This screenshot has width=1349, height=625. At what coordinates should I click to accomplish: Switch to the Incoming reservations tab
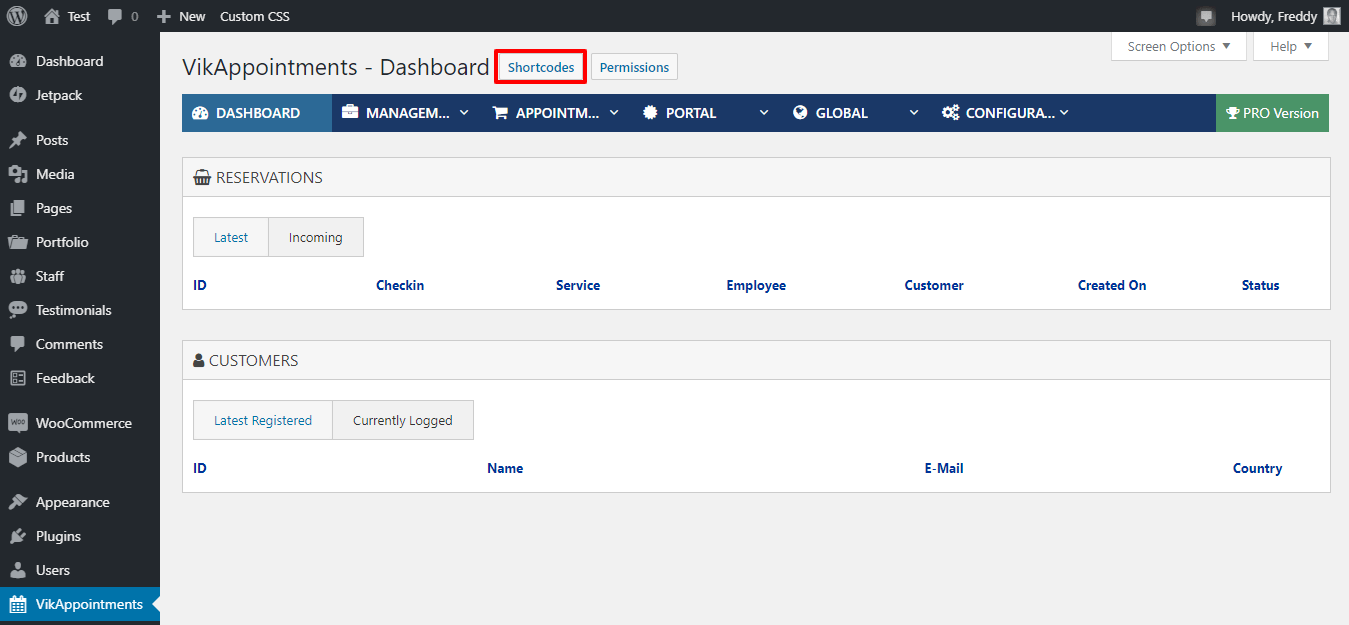coord(316,237)
